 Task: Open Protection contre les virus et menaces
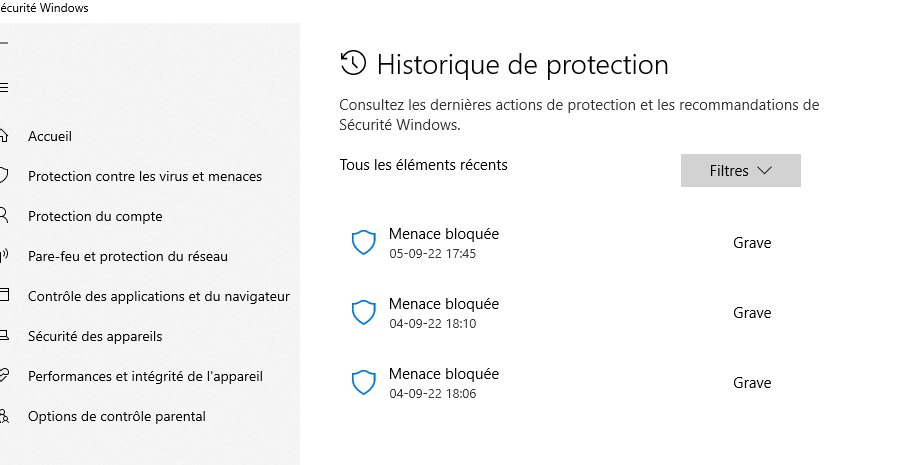[145, 176]
